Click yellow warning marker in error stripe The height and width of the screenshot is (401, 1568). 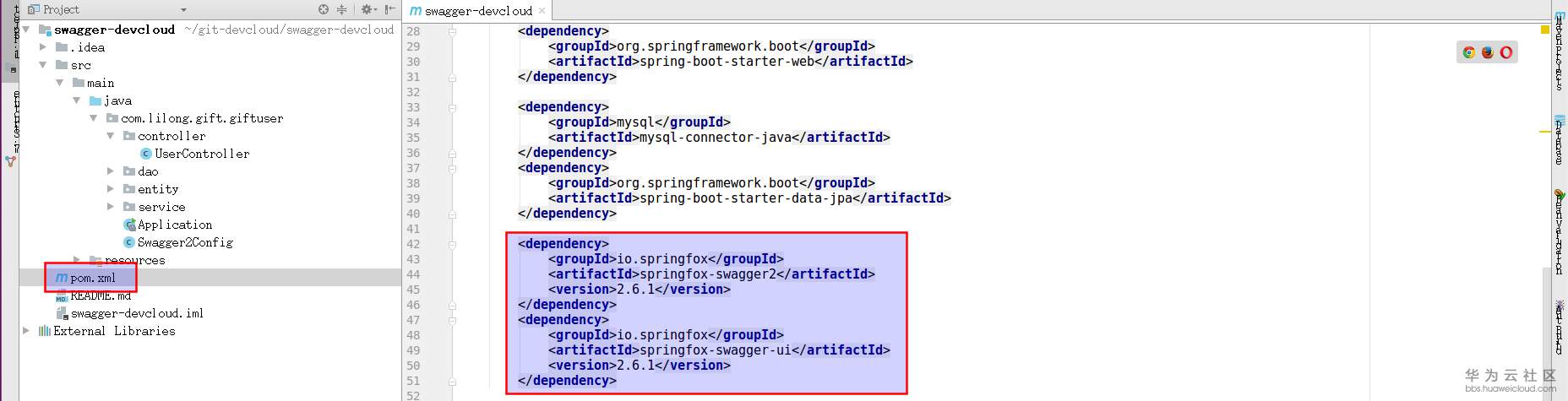point(1545,131)
